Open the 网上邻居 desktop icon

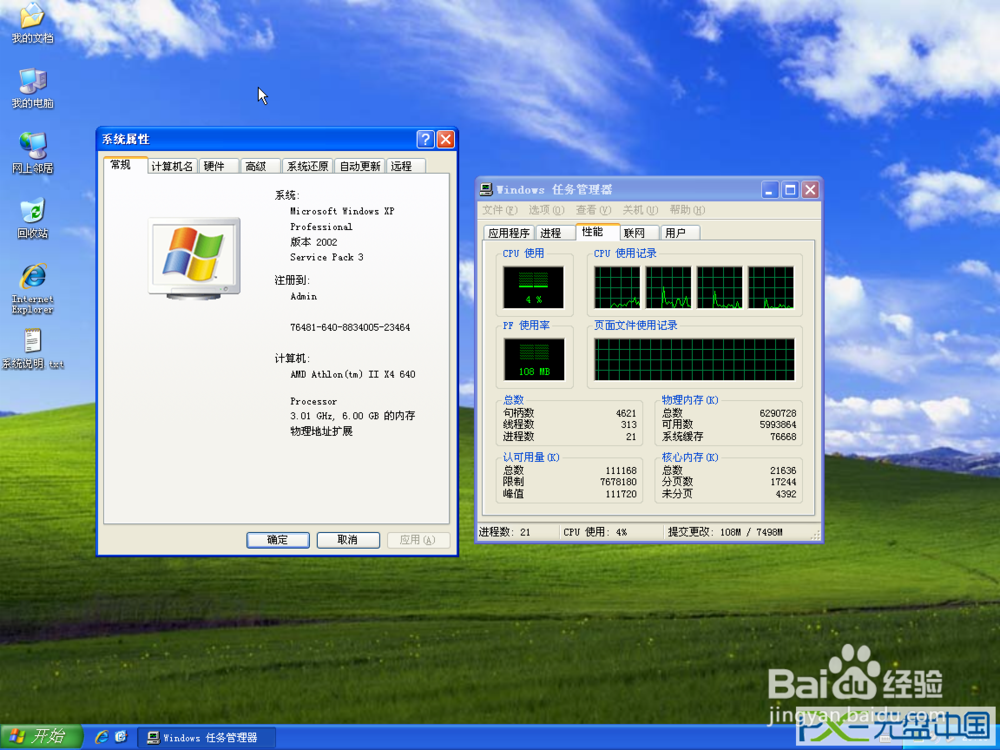click(32, 153)
